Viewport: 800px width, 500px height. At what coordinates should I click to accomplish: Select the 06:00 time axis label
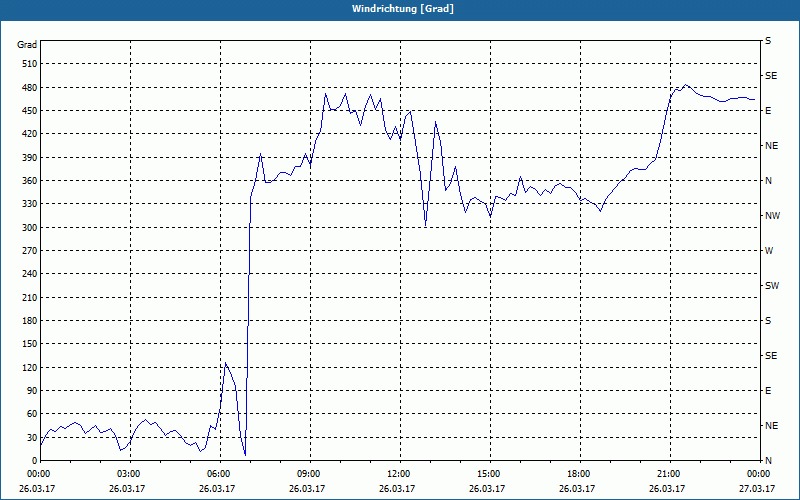[217, 474]
